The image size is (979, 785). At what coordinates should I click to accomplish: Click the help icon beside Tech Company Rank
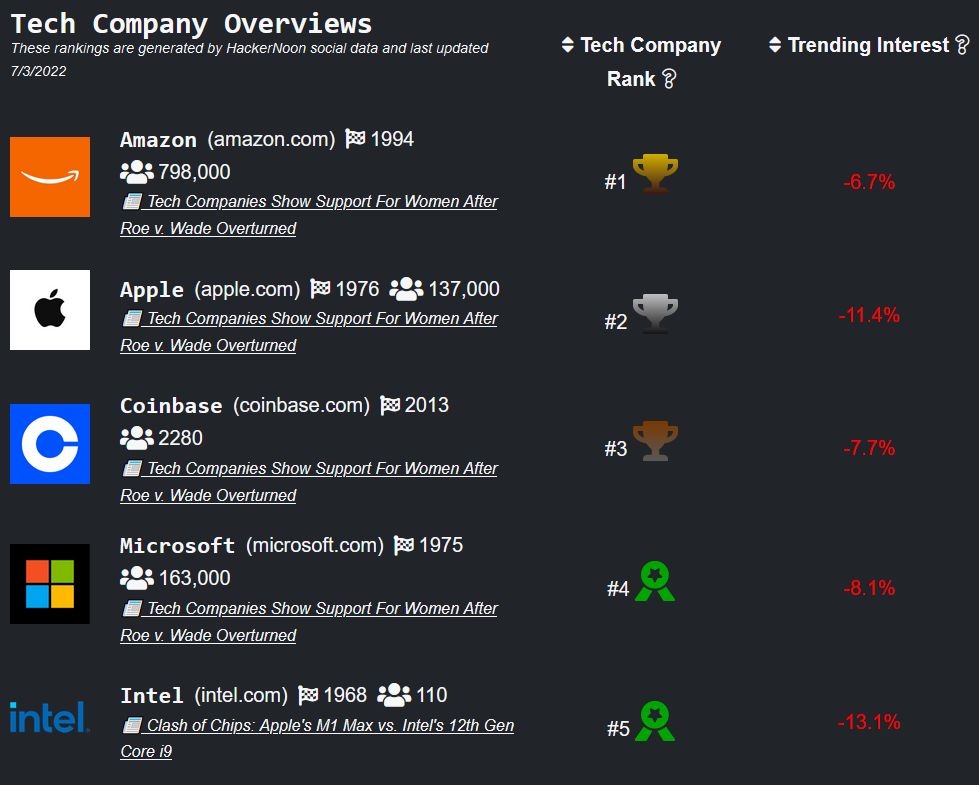tap(669, 79)
